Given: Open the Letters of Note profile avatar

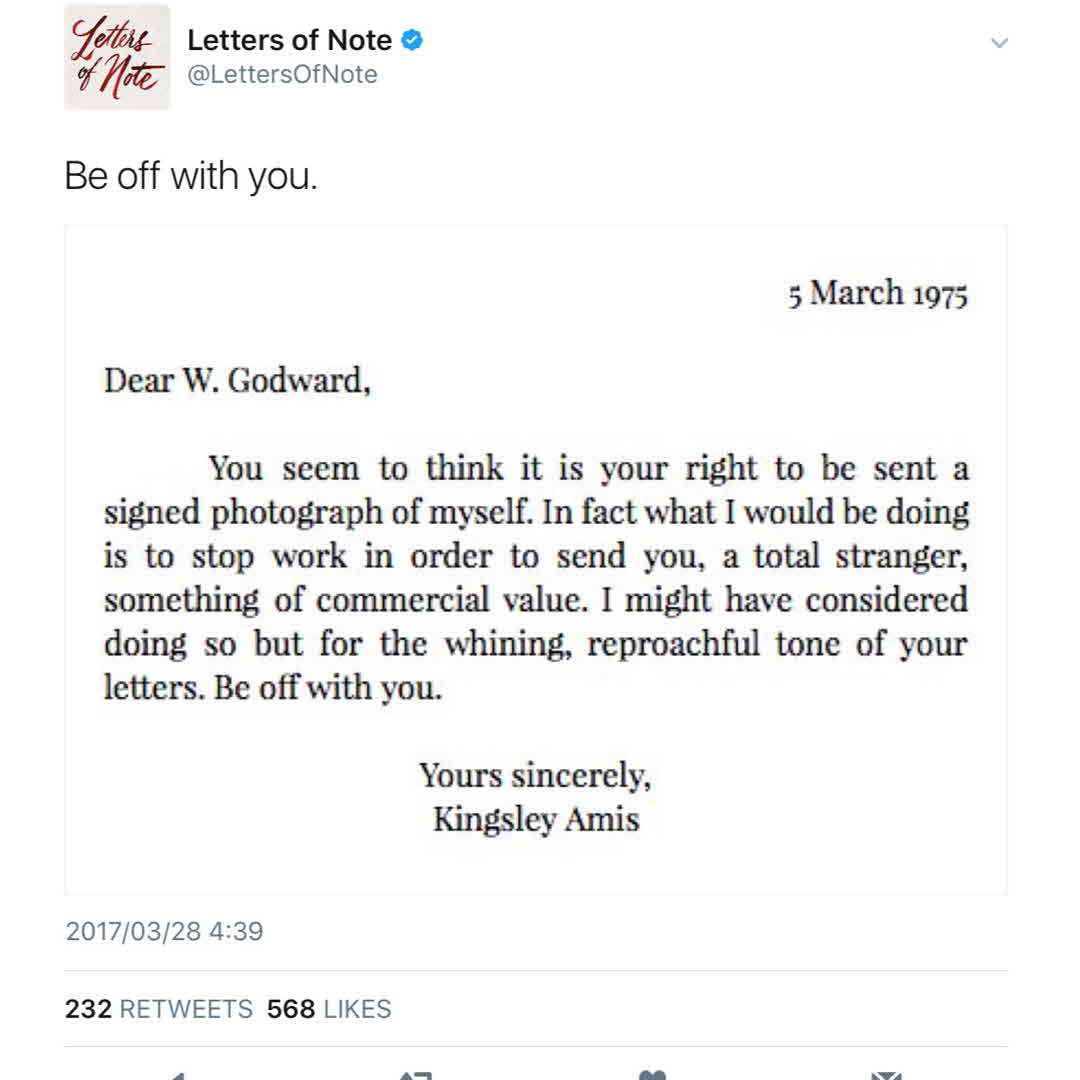Looking at the screenshot, I should (x=117, y=57).
